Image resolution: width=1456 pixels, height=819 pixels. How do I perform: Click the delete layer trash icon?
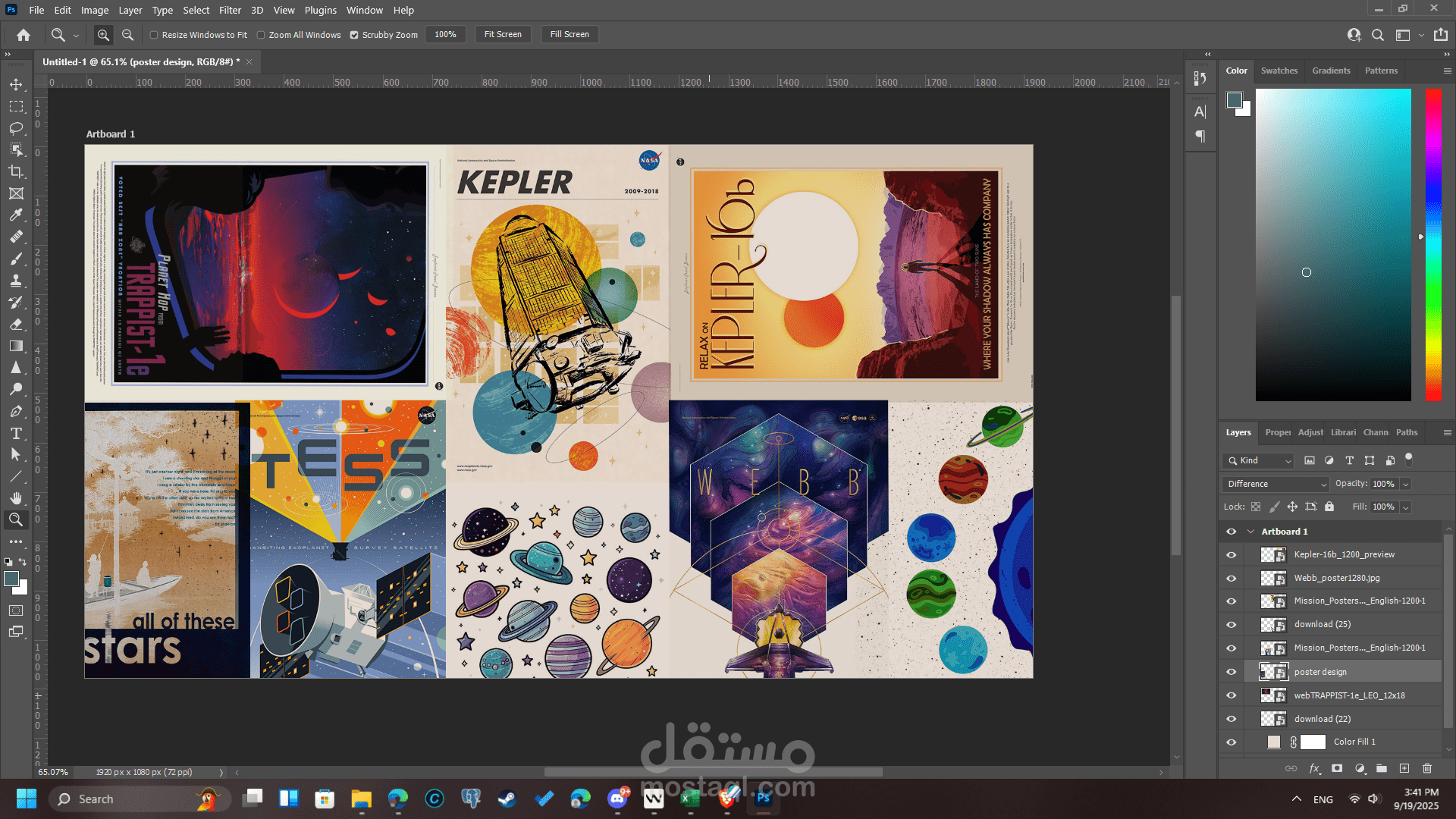[x=1427, y=768]
